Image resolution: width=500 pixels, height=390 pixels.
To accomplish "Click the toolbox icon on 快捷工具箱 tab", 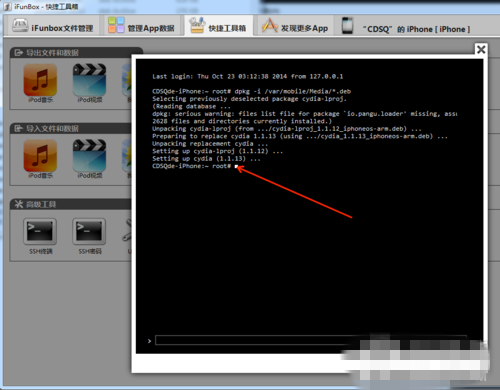I will point(196,25).
